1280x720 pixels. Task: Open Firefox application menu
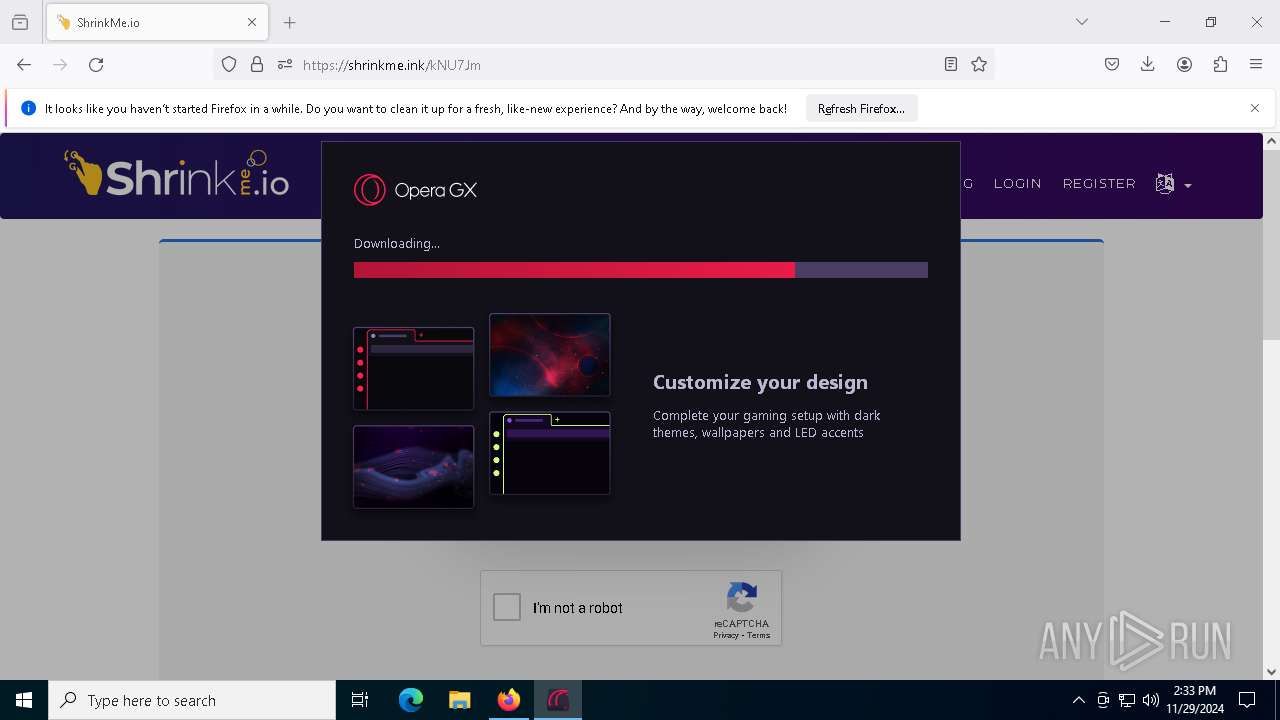point(1256,64)
